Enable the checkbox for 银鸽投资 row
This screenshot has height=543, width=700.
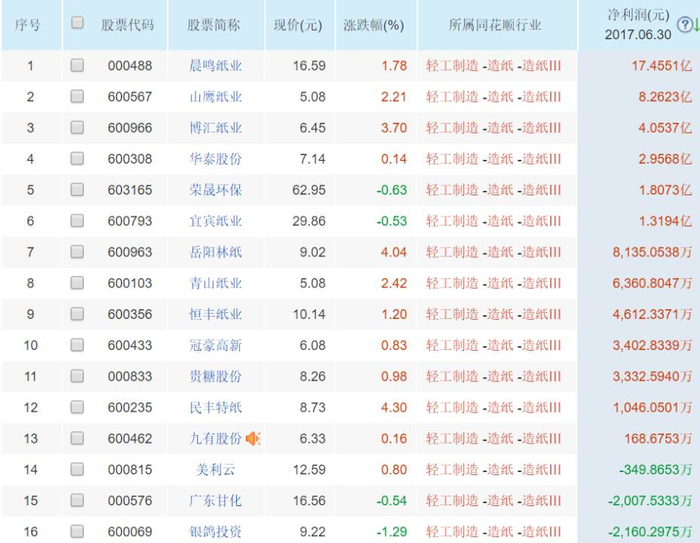tap(77, 531)
